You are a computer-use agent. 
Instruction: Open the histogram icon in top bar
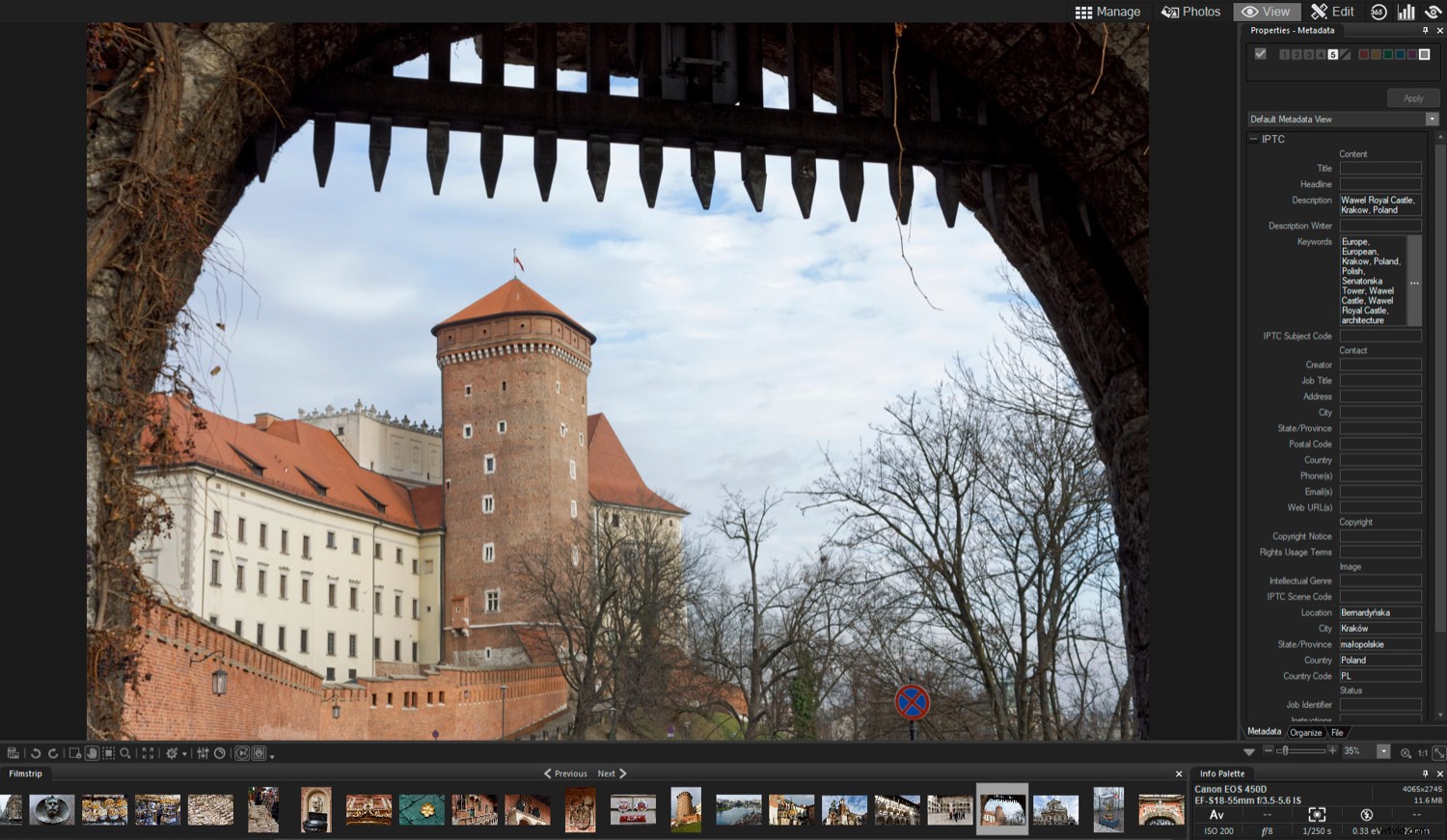coord(1406,12)
